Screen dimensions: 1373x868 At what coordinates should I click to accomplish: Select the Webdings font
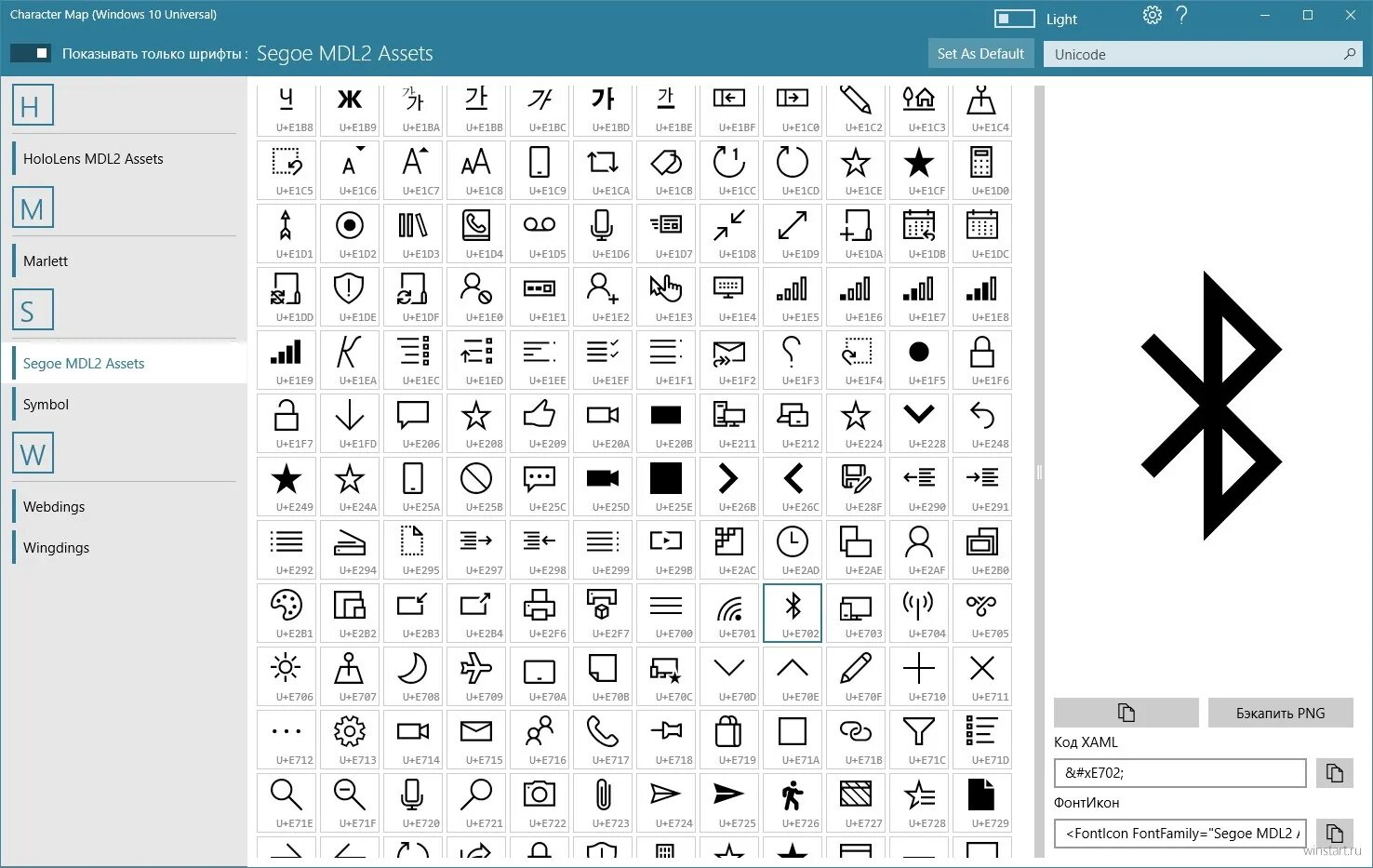coord(125,507)
